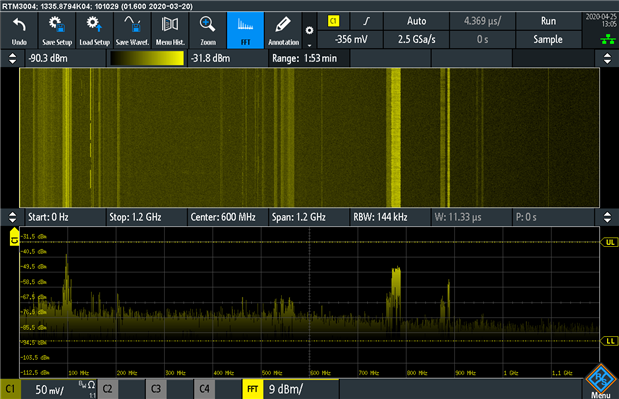Click Save Waveform icon

pos(132,30)
